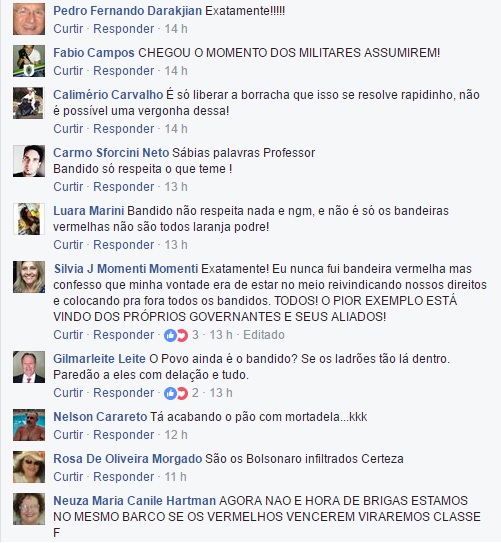This screenshot has width=501, height=543.
Task: Open Gilmarleite Leite's profile name
Action: [x=99, y=359]
